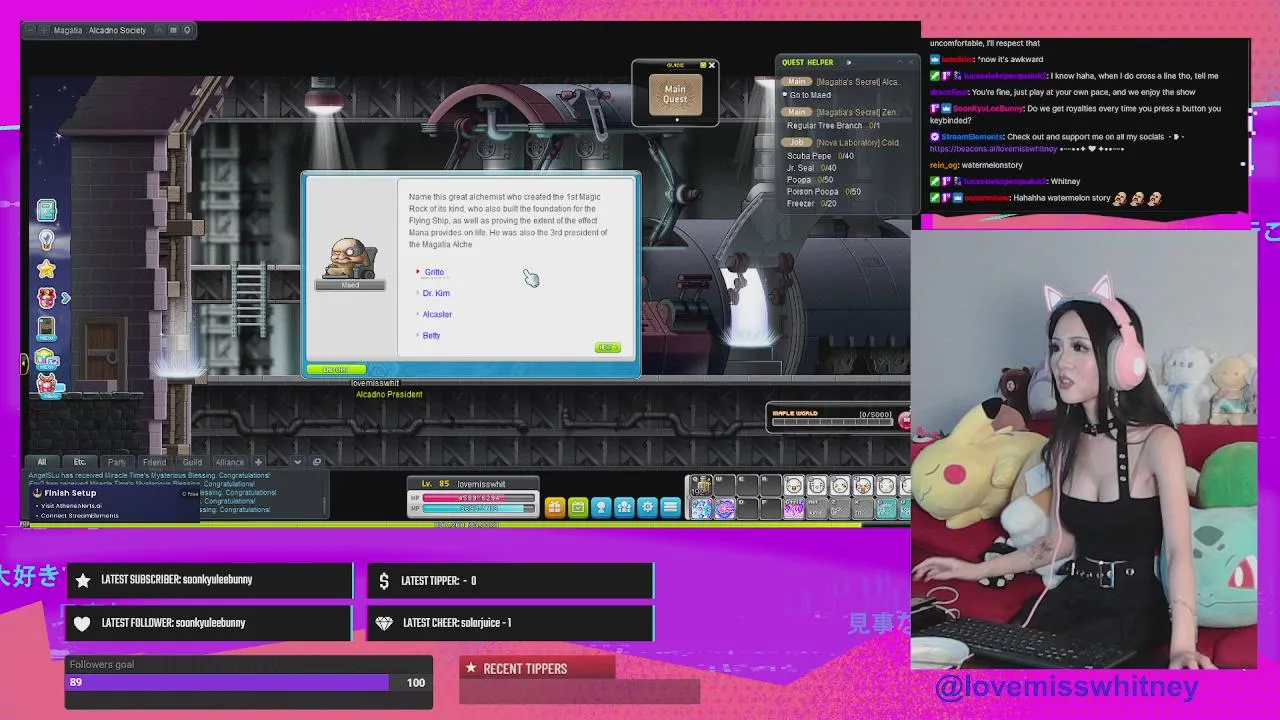Viewport: 1280px width, 720px height.
Task: Open the arcade machine icon in left sidebar
Action: pos(46,327)
